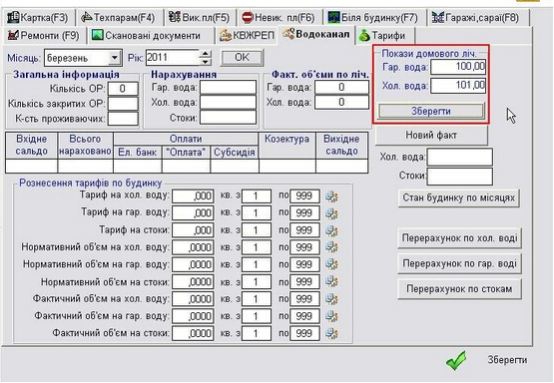554x383 pixels.
Task: Click house meter Хол. вода field 101,00
Action: 458,86
